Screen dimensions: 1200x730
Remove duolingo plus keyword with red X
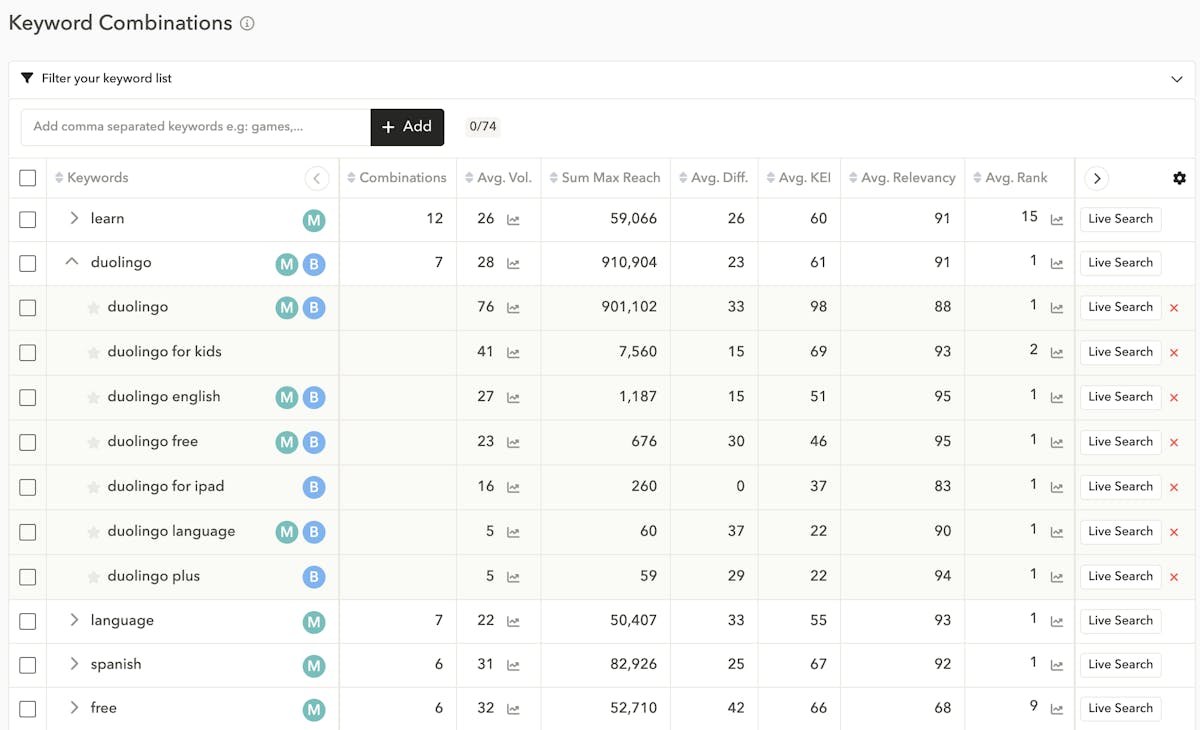[1174, 577]
